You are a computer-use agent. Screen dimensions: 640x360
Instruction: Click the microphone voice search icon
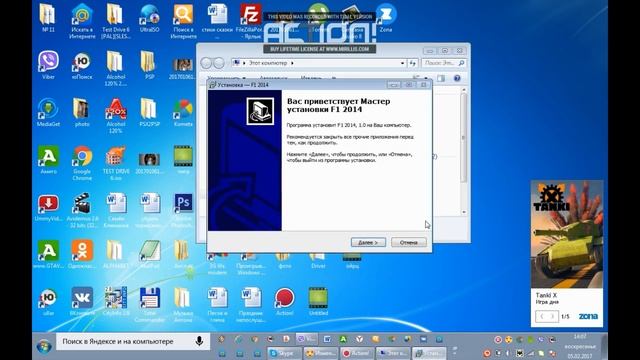199,341
